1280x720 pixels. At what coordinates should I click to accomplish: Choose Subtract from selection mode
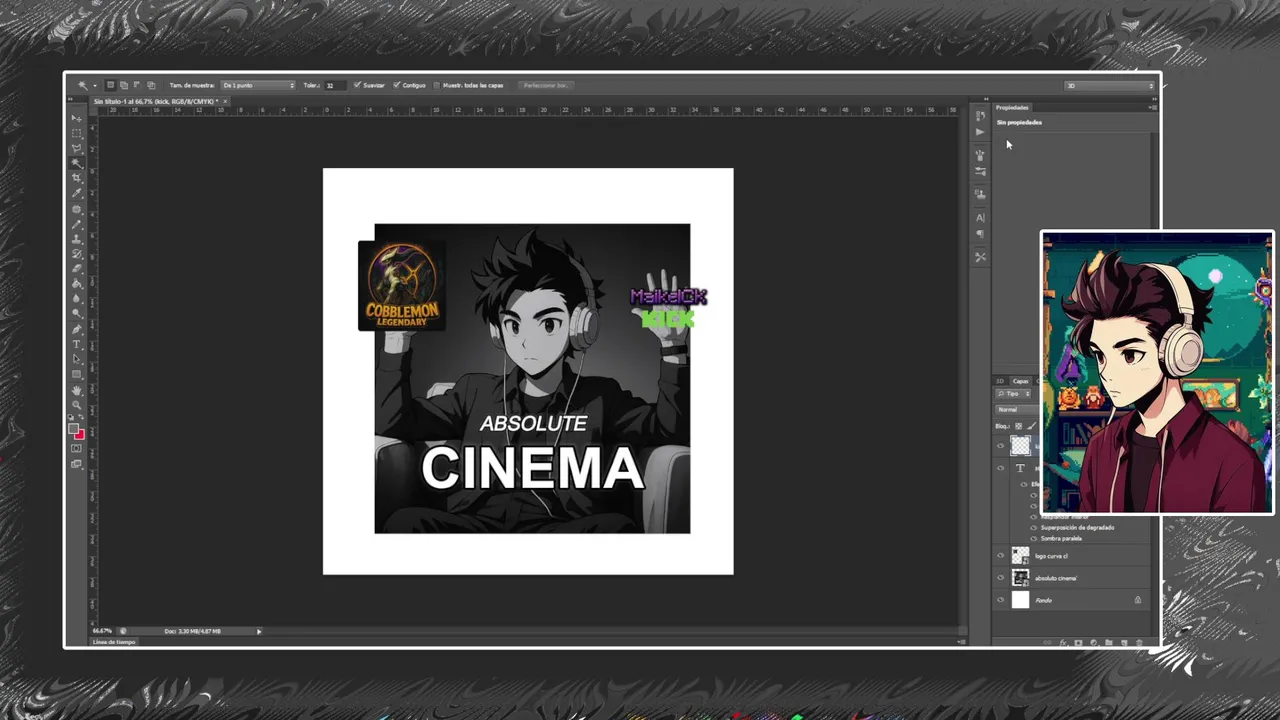tap(137, 85)
